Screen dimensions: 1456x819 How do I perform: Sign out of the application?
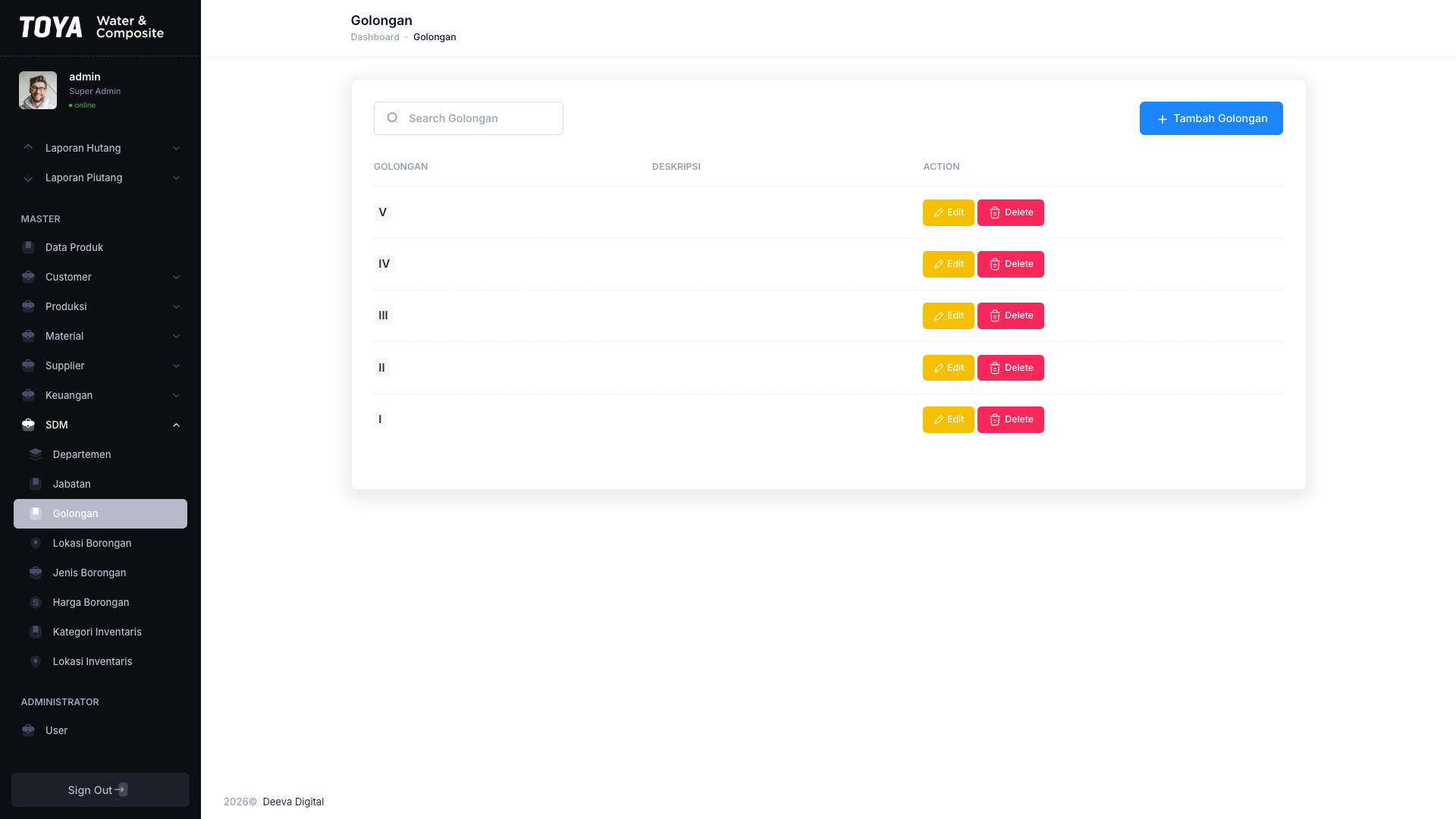(100, 789)
